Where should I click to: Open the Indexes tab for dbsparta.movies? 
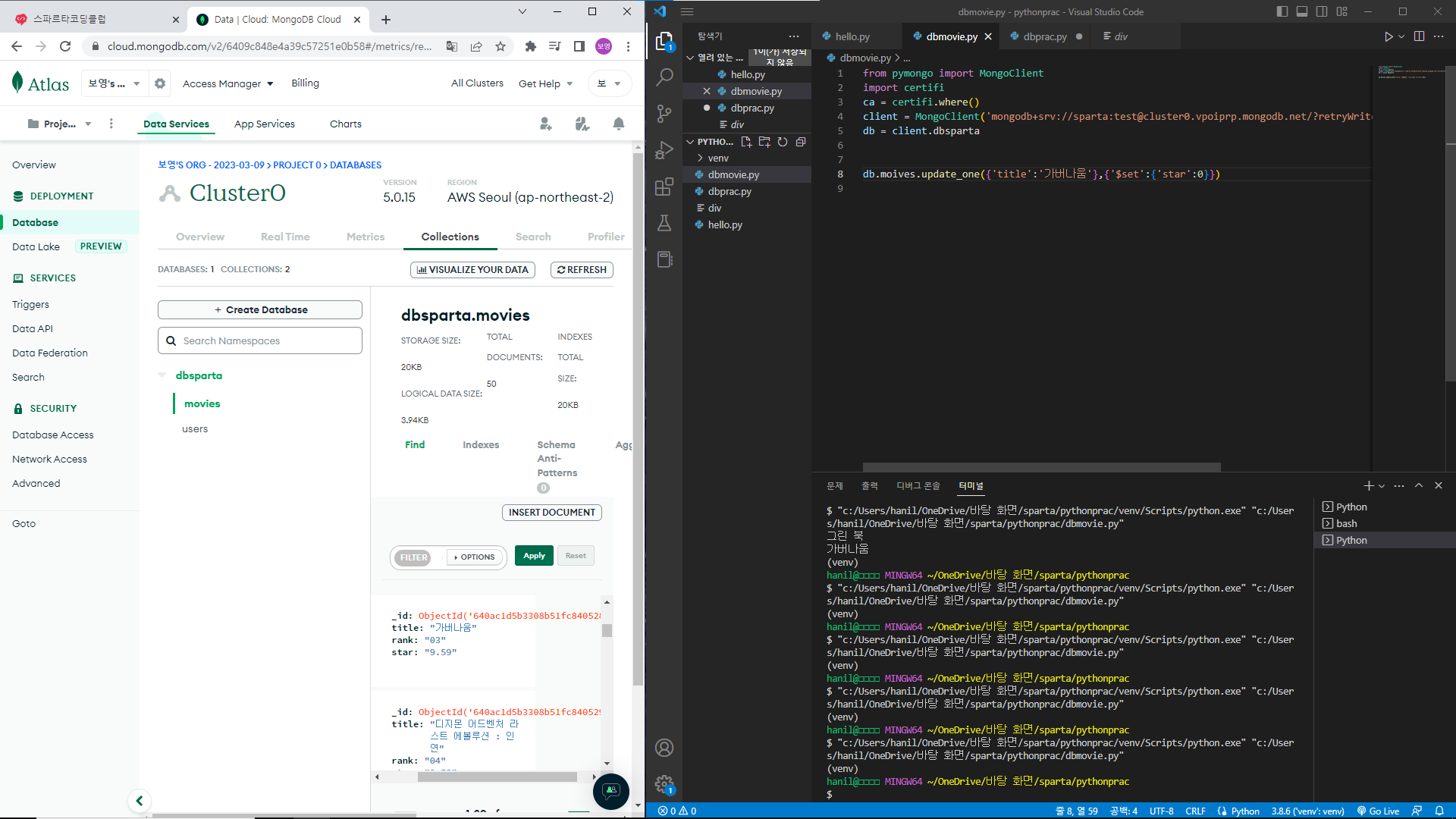point(481,445)
